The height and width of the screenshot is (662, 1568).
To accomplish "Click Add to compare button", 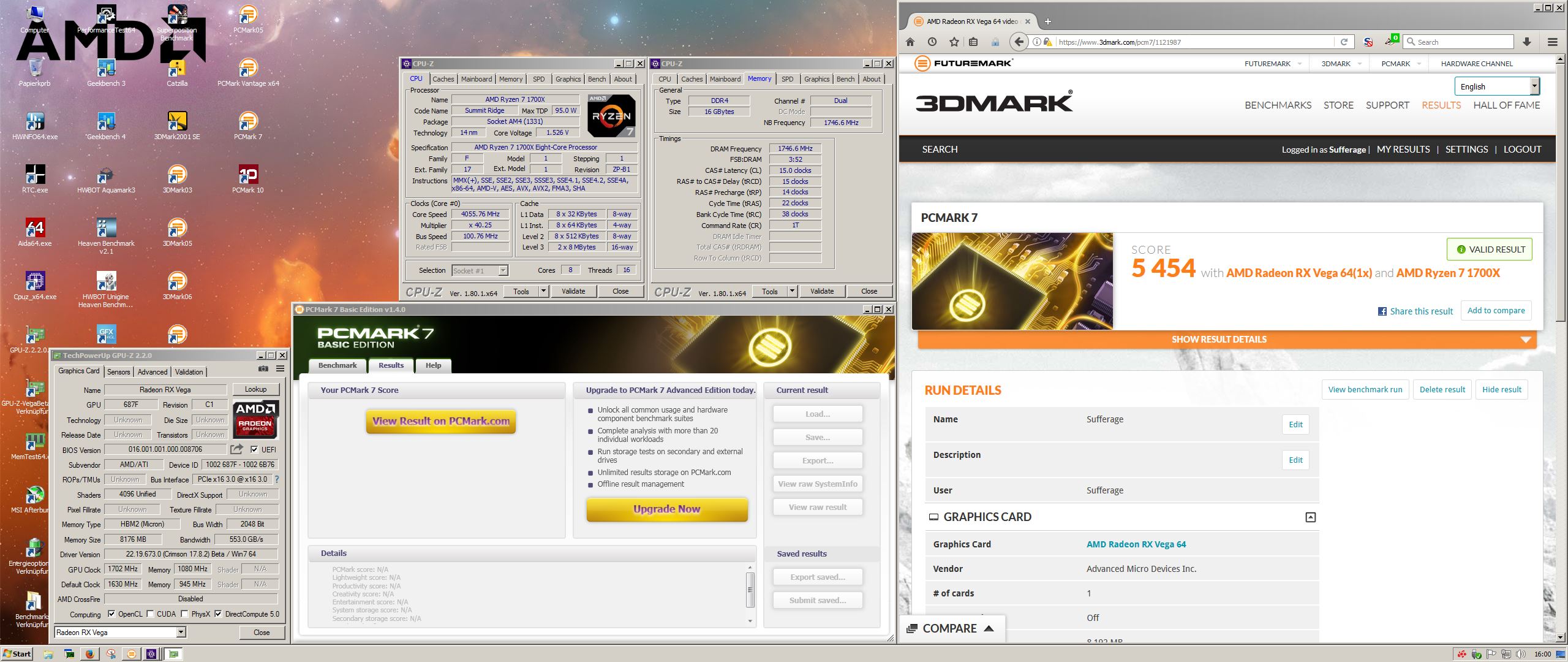I will (1496, 310).
